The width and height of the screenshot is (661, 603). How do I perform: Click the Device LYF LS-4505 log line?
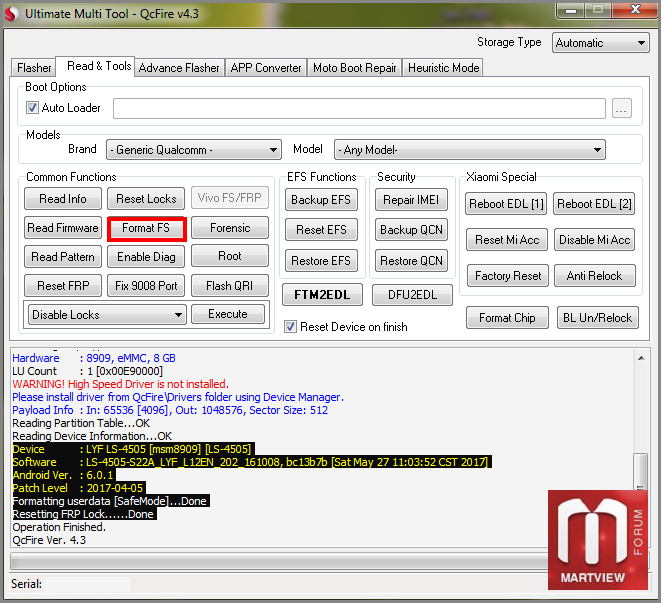click(132, 449)
